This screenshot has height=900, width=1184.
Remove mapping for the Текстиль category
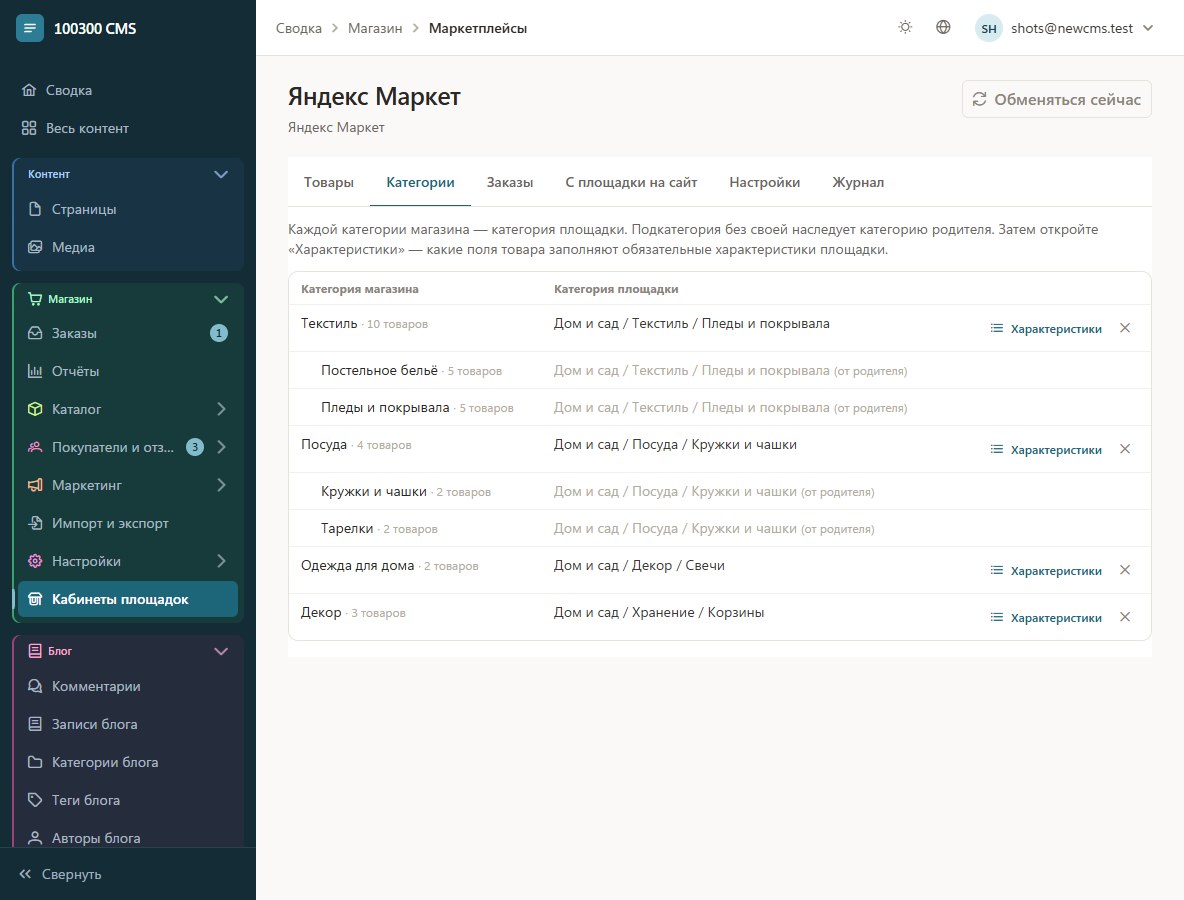(1124, 328)
